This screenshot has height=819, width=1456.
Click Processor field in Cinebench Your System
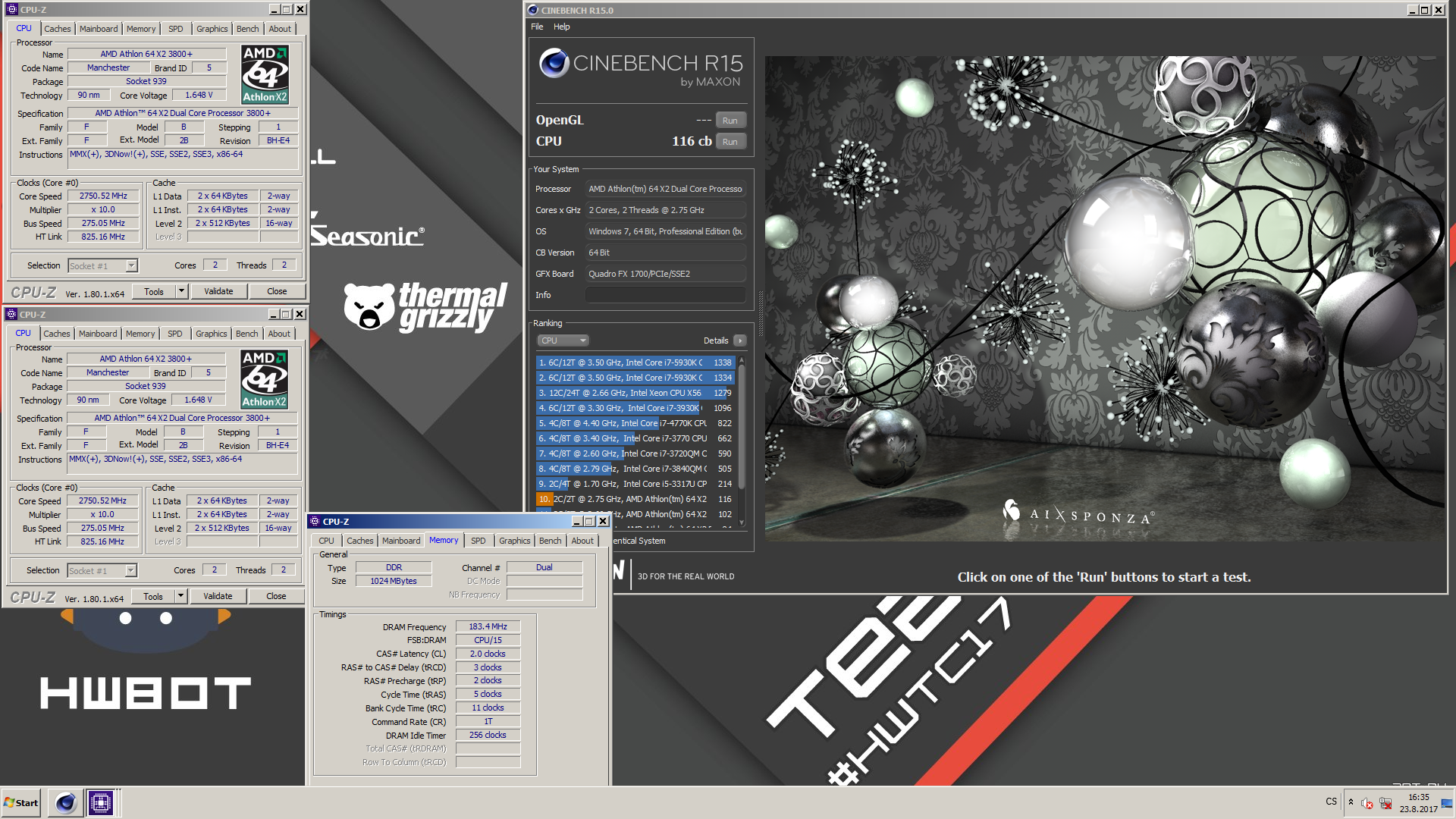(665, 189)
